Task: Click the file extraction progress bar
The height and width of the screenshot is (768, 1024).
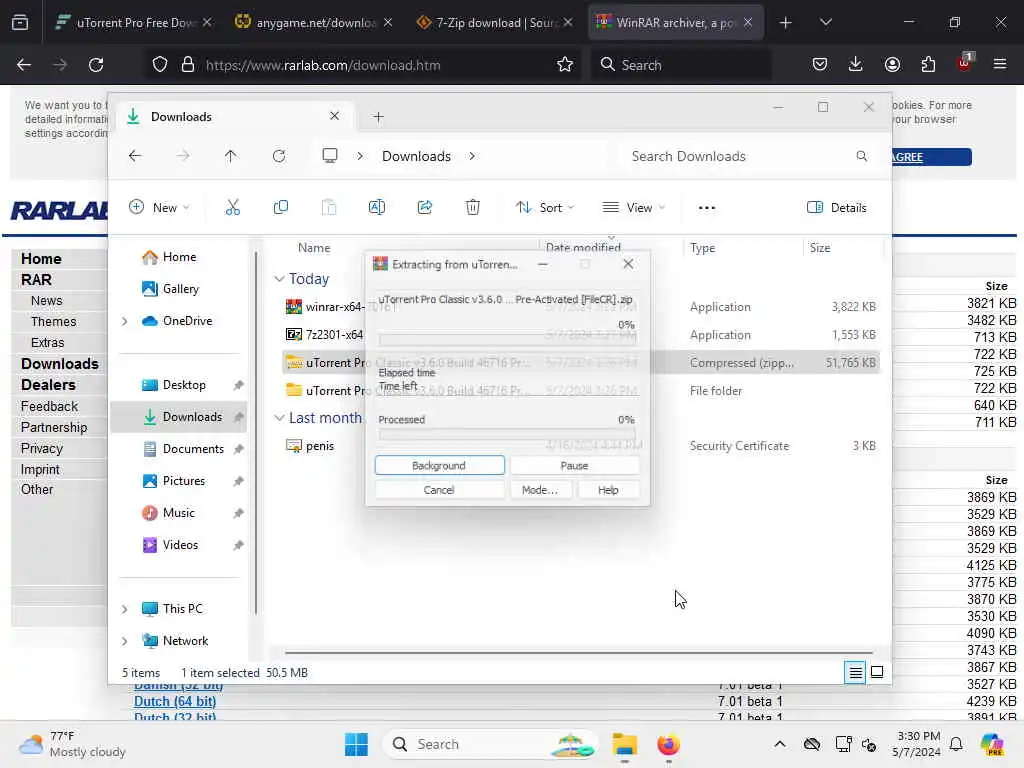Action: coord(507,339)
